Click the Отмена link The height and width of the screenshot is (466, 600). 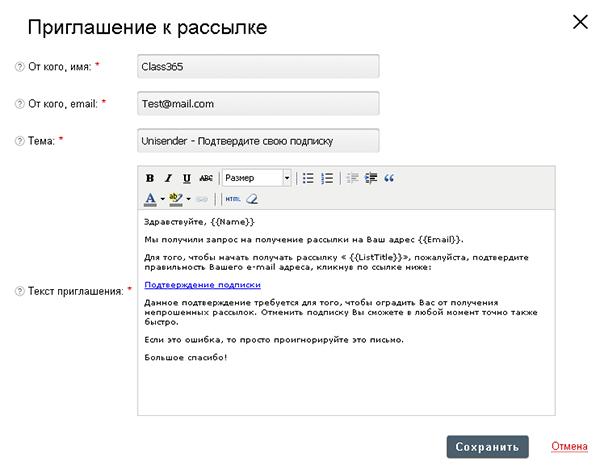569,446
